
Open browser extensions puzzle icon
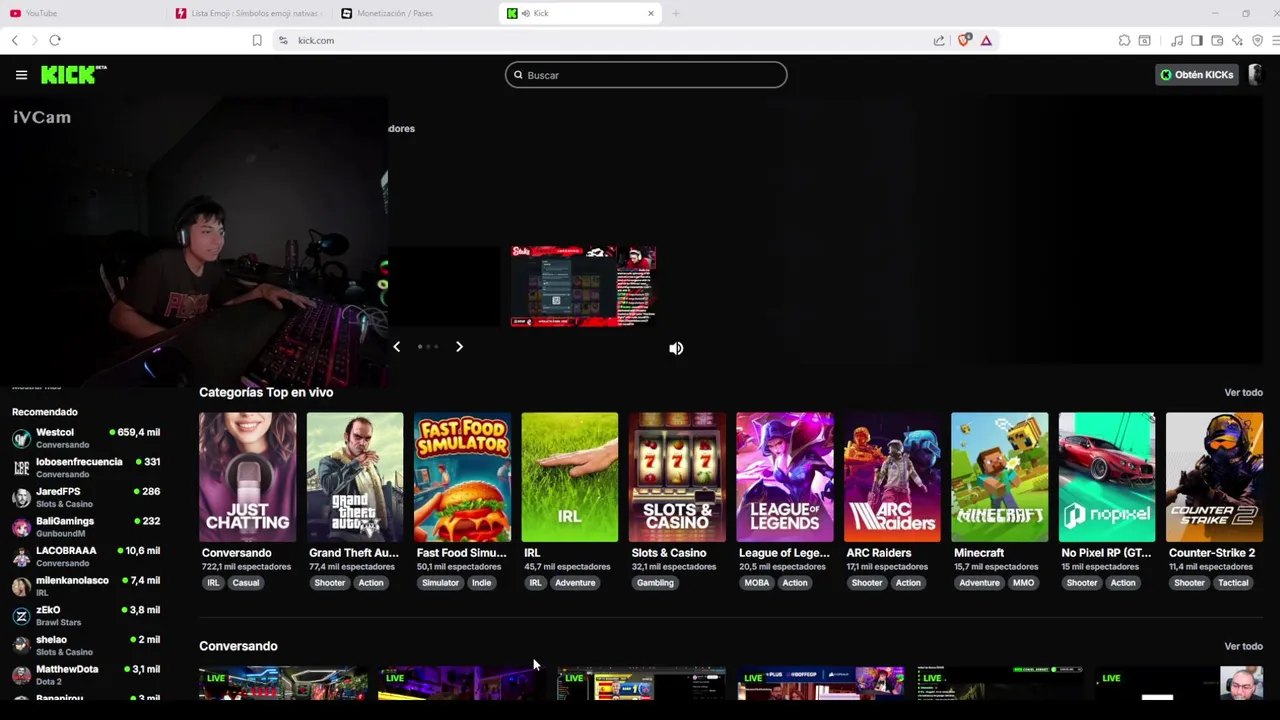coord(1124,40)
